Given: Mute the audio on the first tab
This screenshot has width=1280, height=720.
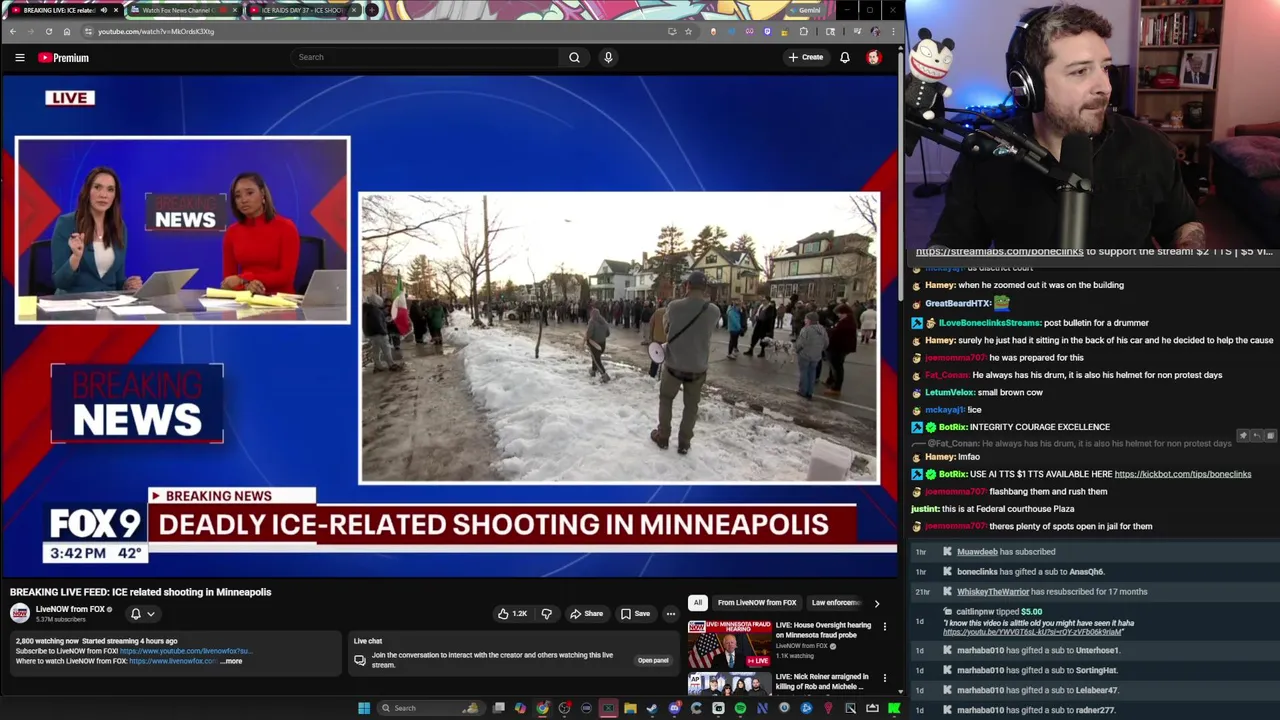Looking at the screenshot, I should [x=104, y=10].
